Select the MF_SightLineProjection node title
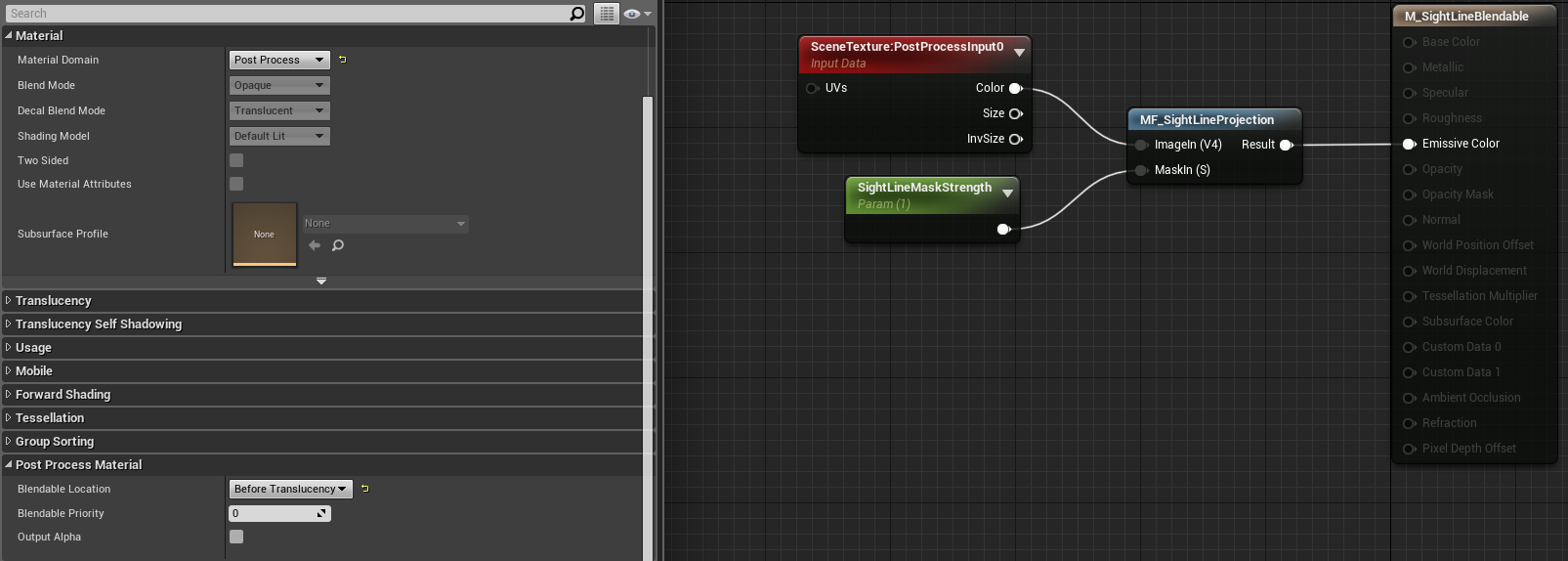The image size is (1568, 561). [1207, 119]
